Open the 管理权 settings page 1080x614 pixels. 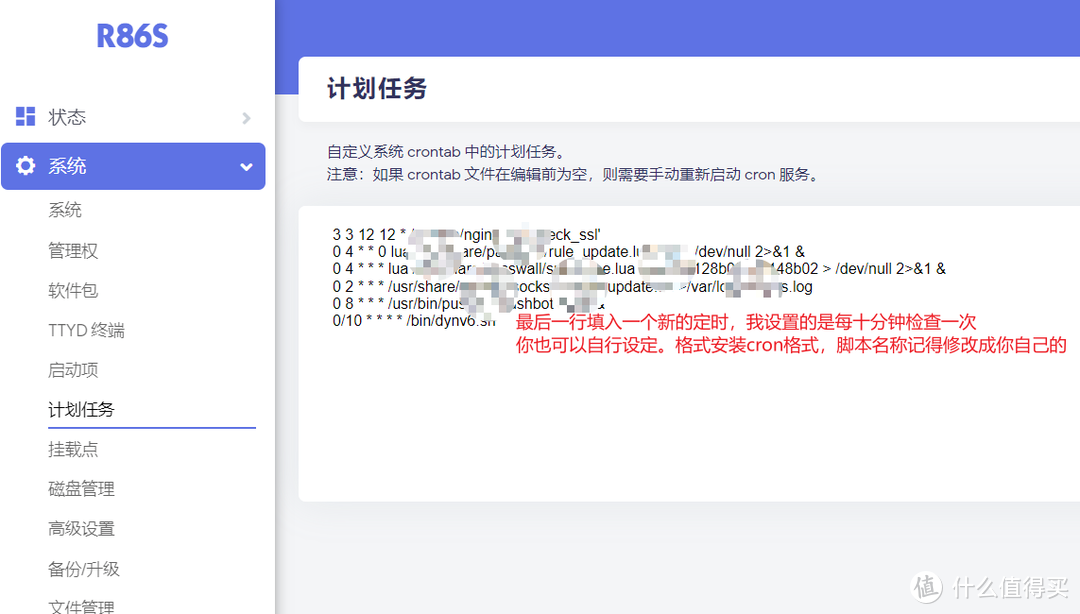[73, 250]
